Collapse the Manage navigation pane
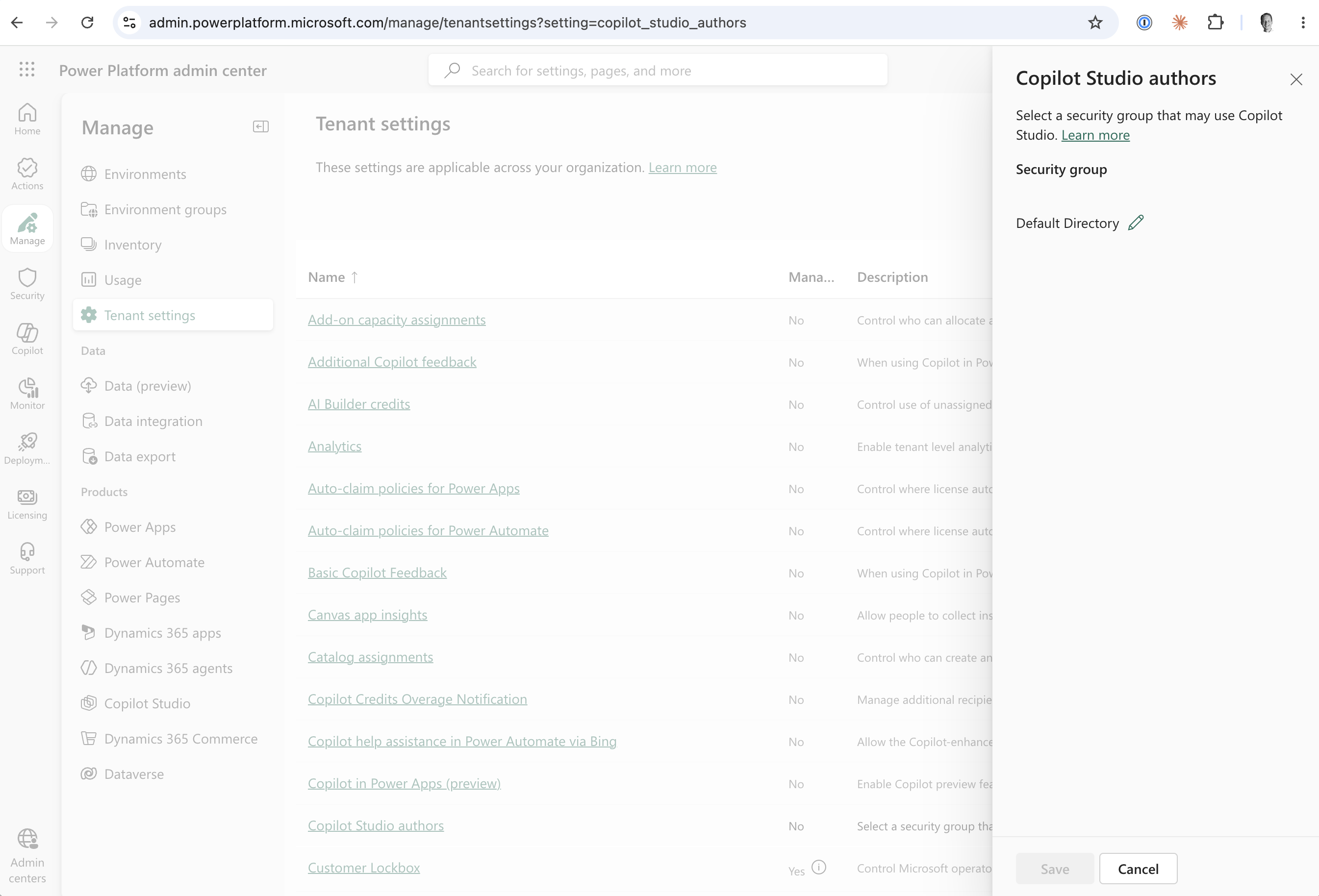The image size is (1319, 896). click(x=260, y=126)
